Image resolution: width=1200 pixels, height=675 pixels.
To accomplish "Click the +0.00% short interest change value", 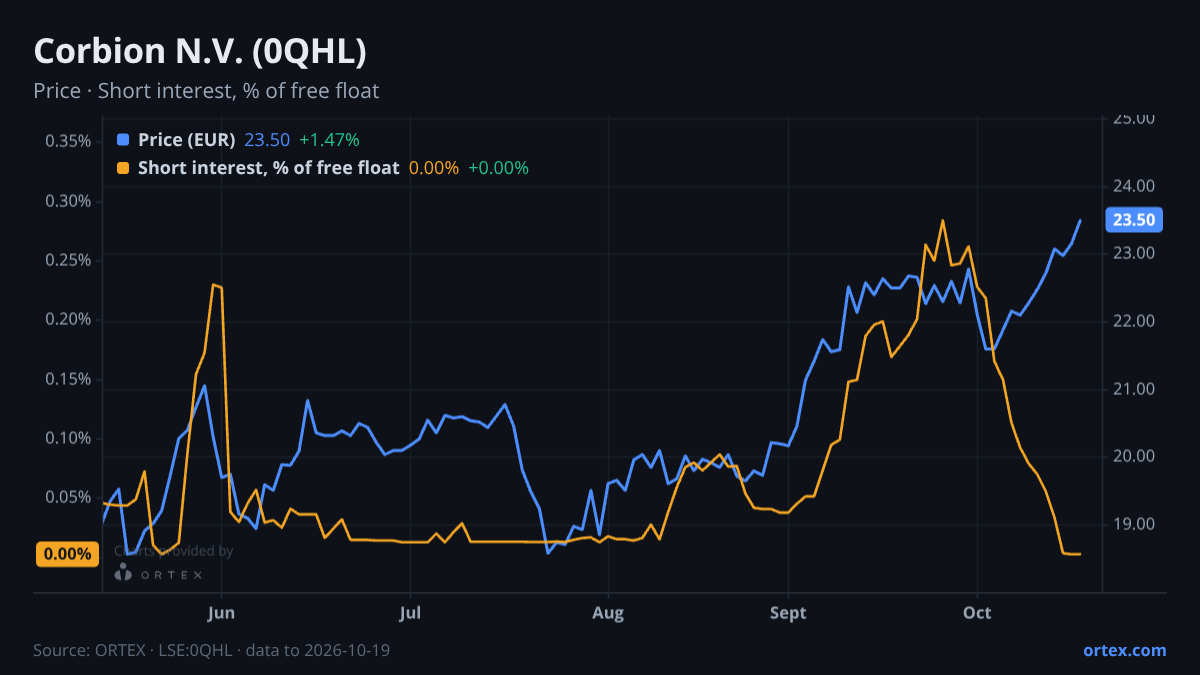I will 498,168.
